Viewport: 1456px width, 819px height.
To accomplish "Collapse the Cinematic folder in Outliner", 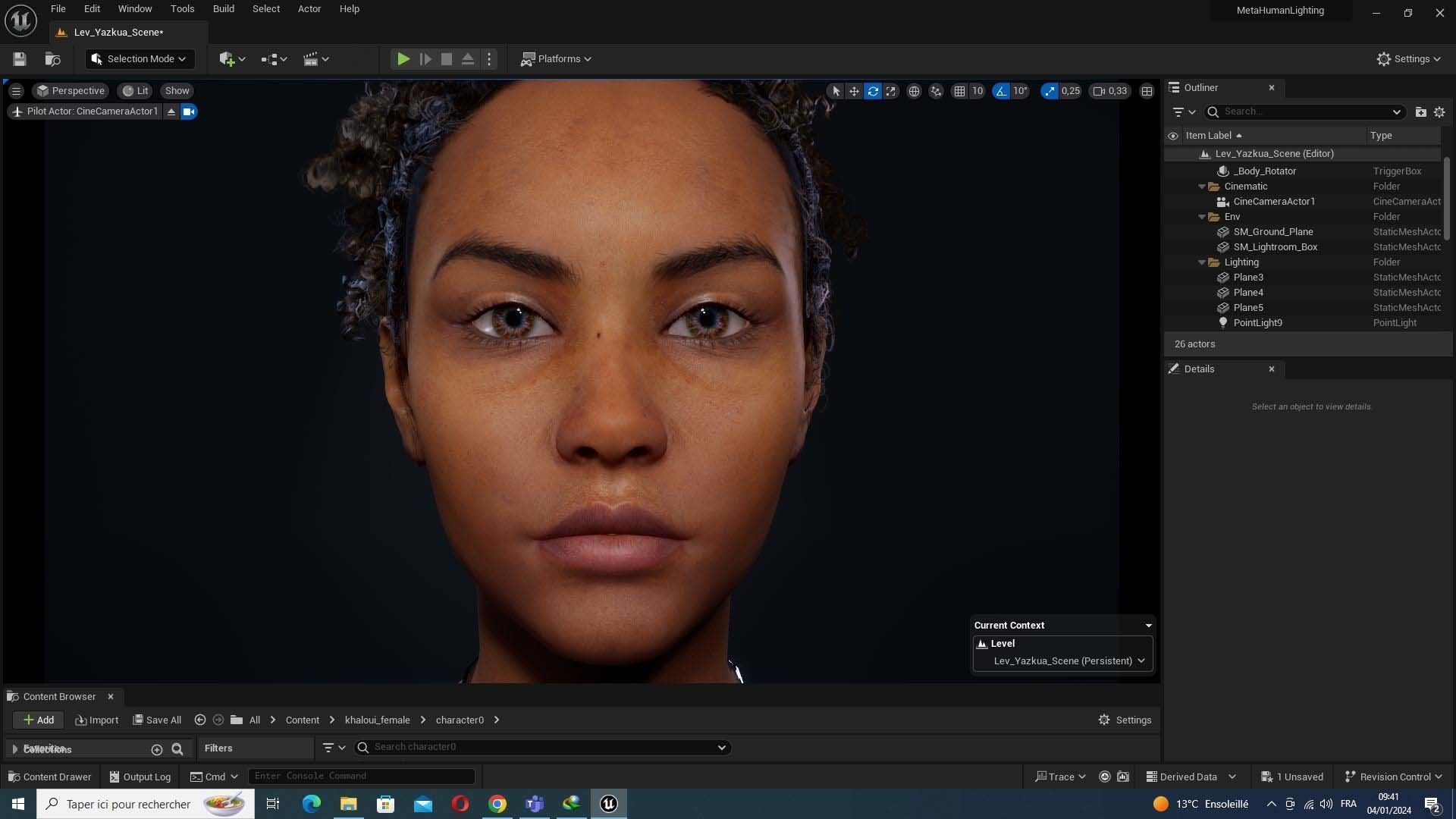I will pyautogui.click(x=1202, y=187).
